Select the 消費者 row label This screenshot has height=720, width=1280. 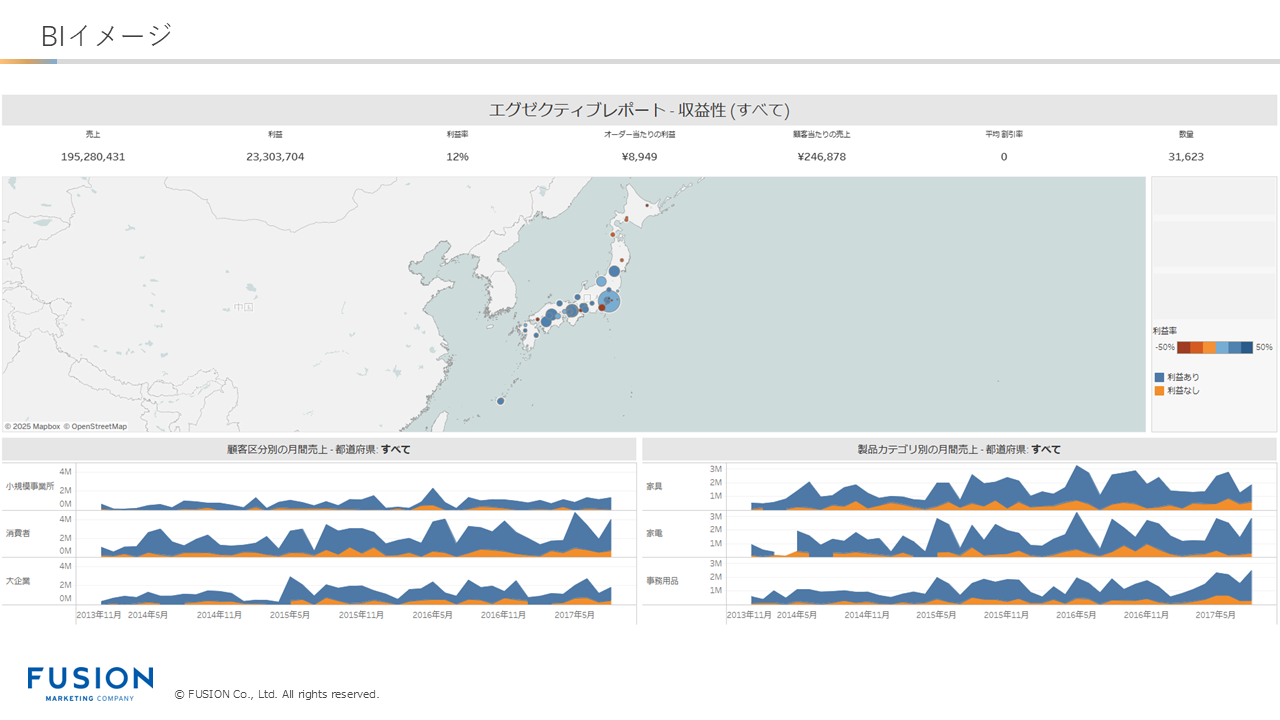click(x=18, y=534)
